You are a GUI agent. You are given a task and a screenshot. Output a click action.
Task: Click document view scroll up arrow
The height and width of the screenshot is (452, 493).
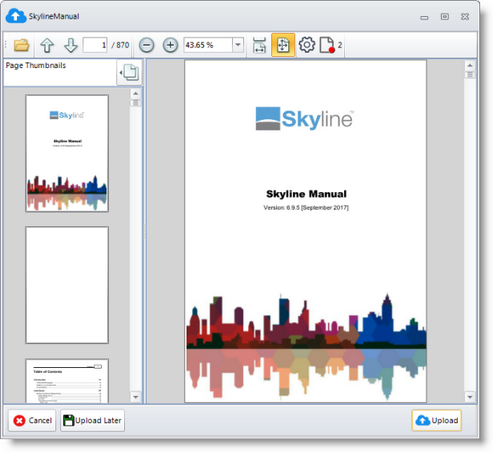coord(470,65)
